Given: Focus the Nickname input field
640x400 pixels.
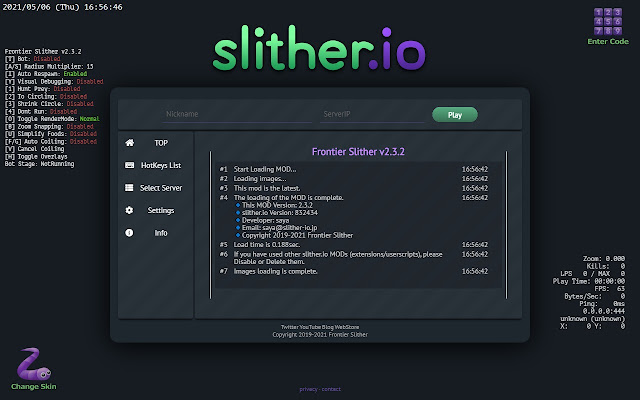Looking at the screenshot, I should click(237, 114).
